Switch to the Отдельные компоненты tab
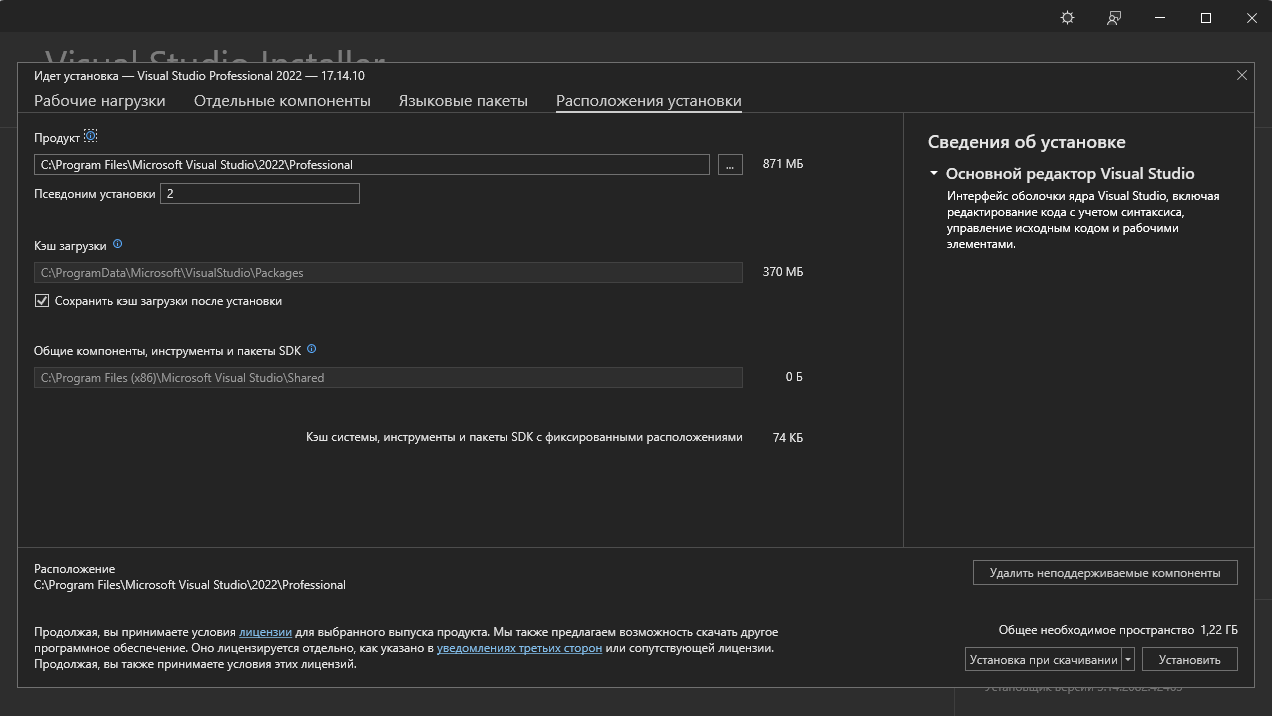 coord(282,101)
